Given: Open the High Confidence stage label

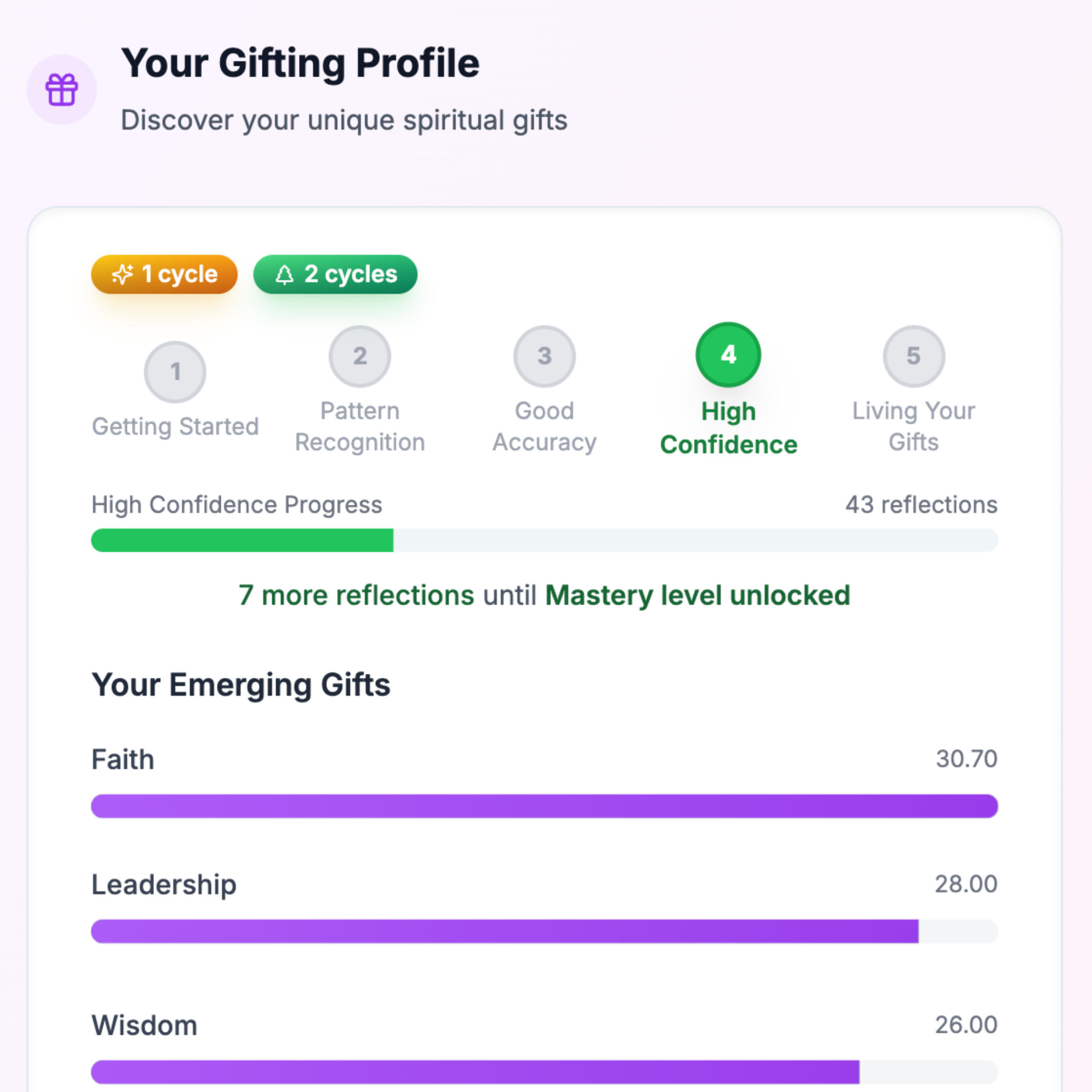Looking at the screenshot, I should [728, 428].
